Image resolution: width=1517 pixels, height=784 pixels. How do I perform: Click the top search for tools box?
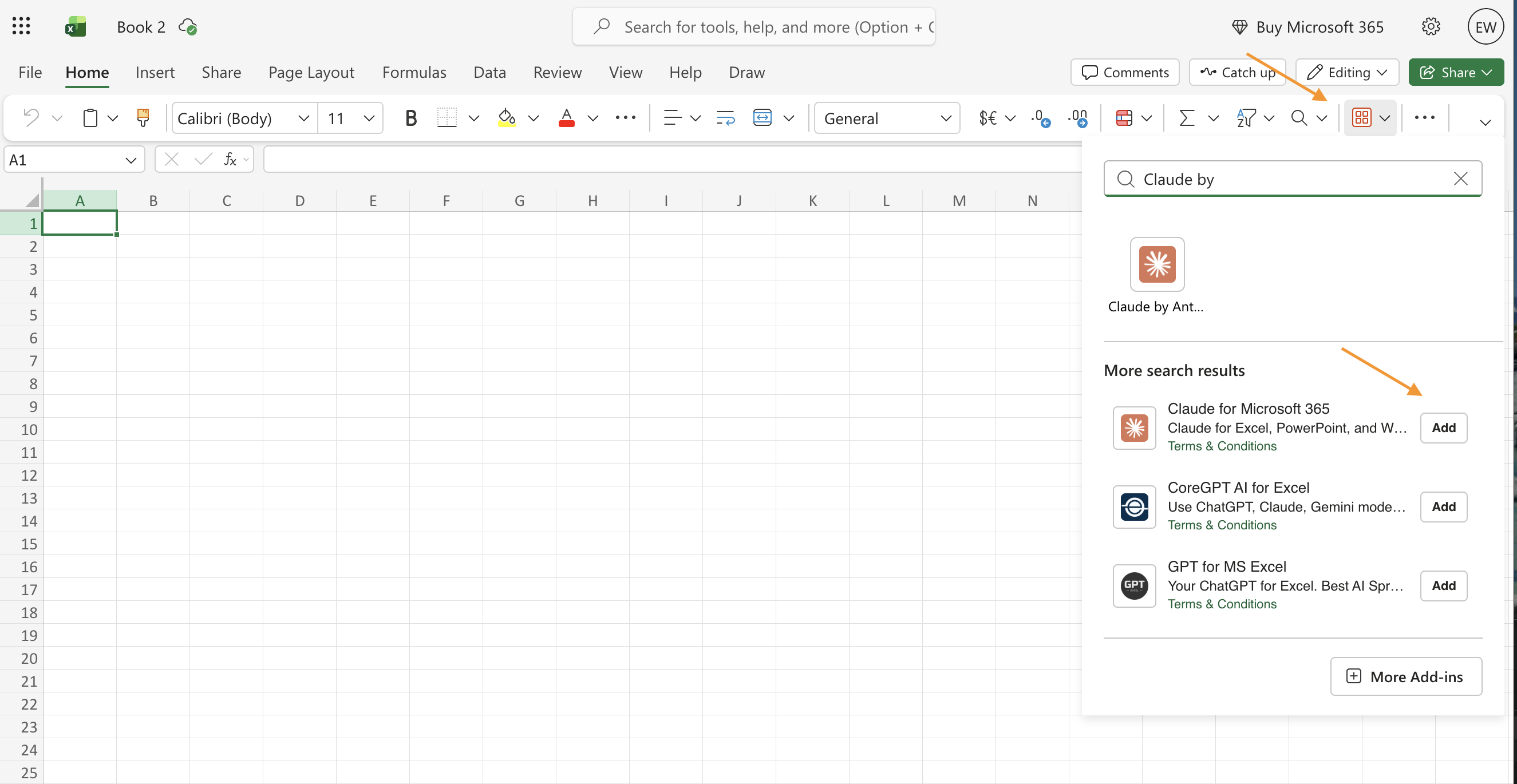click(x=753, y=26)
